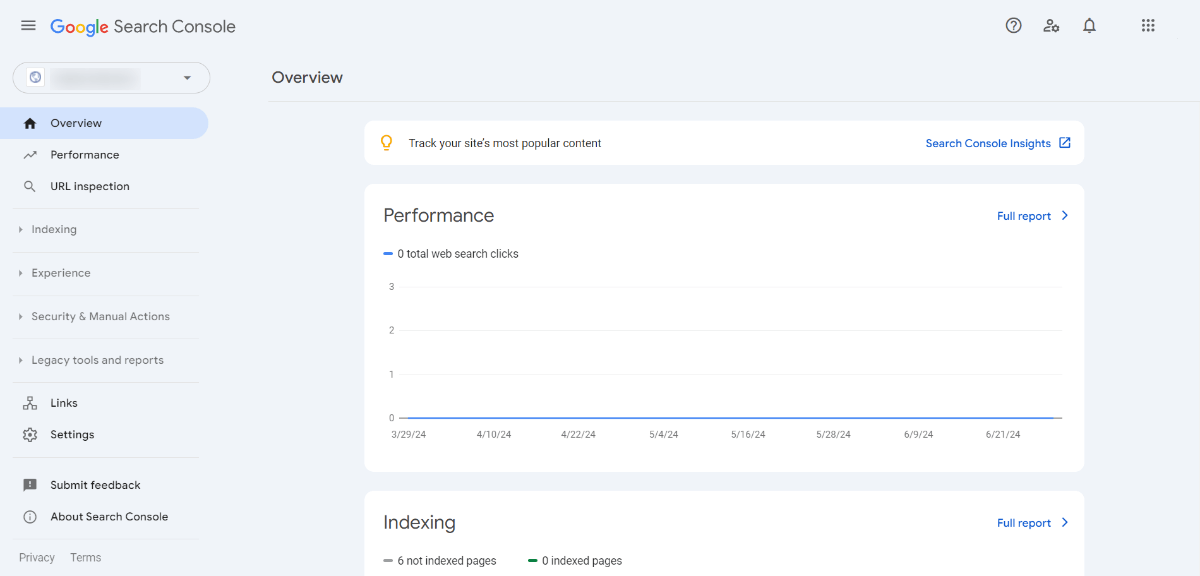Click the Links network icon
Viewport: 1200px width, 576px height.
(x=30, y=403)
